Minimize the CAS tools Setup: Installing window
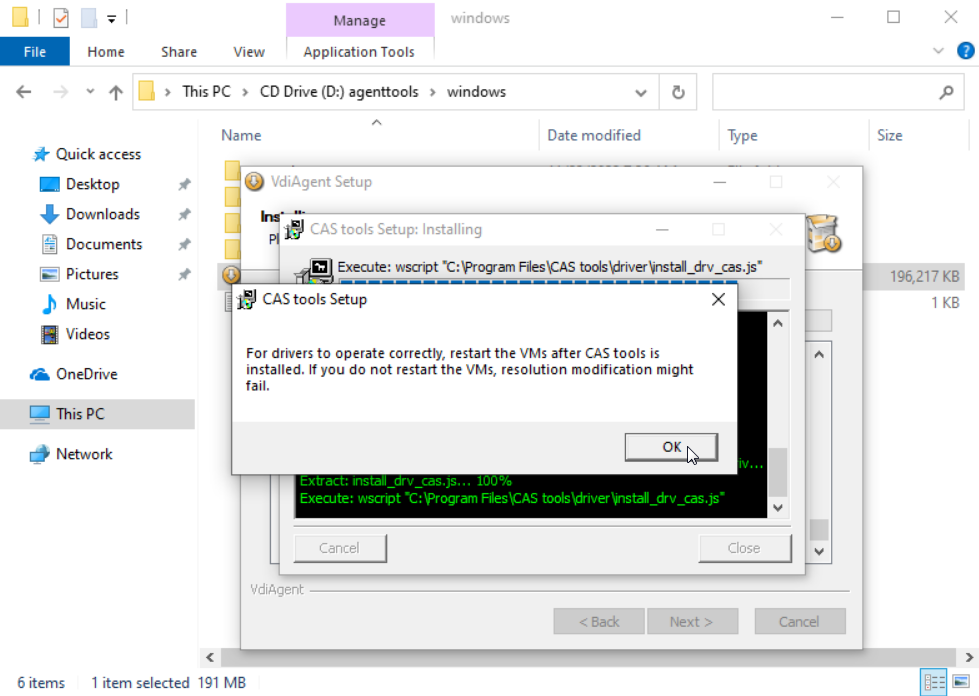 [x=662, y=230]
